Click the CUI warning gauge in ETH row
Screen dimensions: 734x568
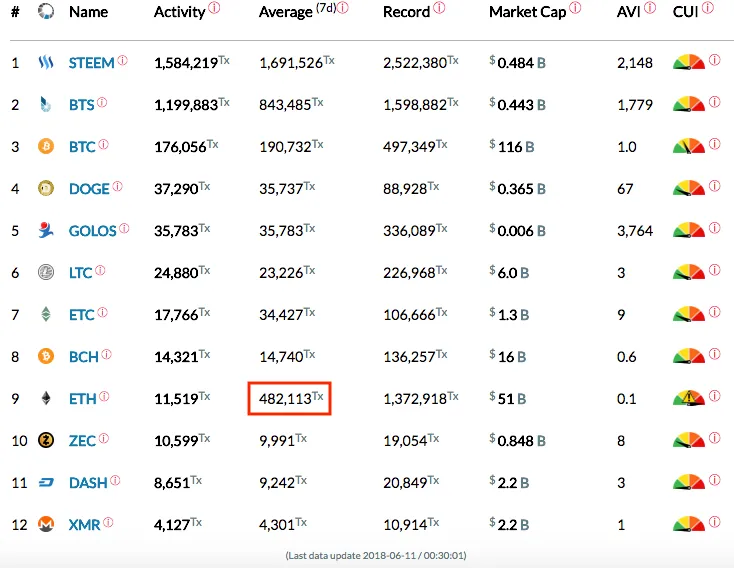689,398
